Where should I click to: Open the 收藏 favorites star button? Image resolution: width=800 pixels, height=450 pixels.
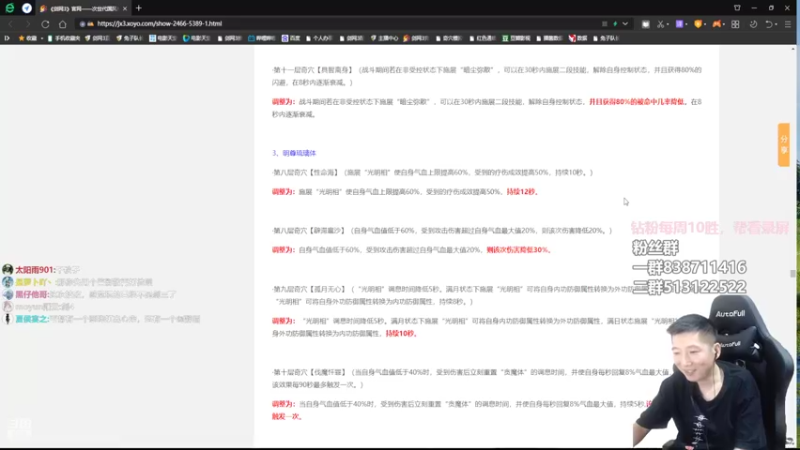[x=28, y=38]
